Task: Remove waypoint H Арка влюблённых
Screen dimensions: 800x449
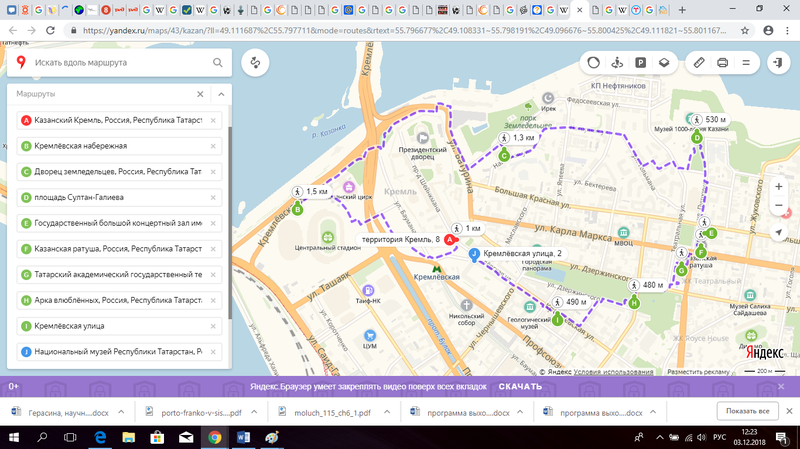Action: [x=213, y=300]
